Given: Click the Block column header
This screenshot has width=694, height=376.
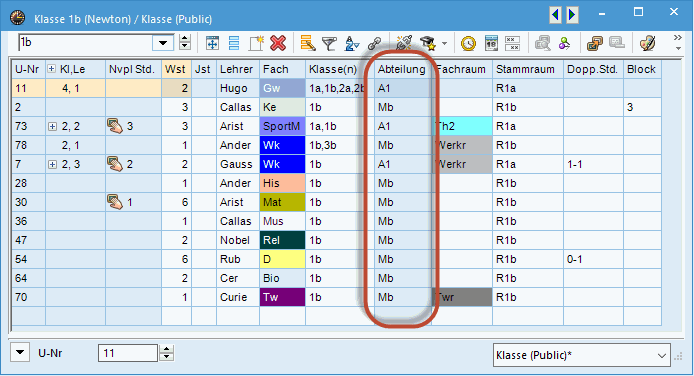Looking at the screenshot, I should pos(642,69).
